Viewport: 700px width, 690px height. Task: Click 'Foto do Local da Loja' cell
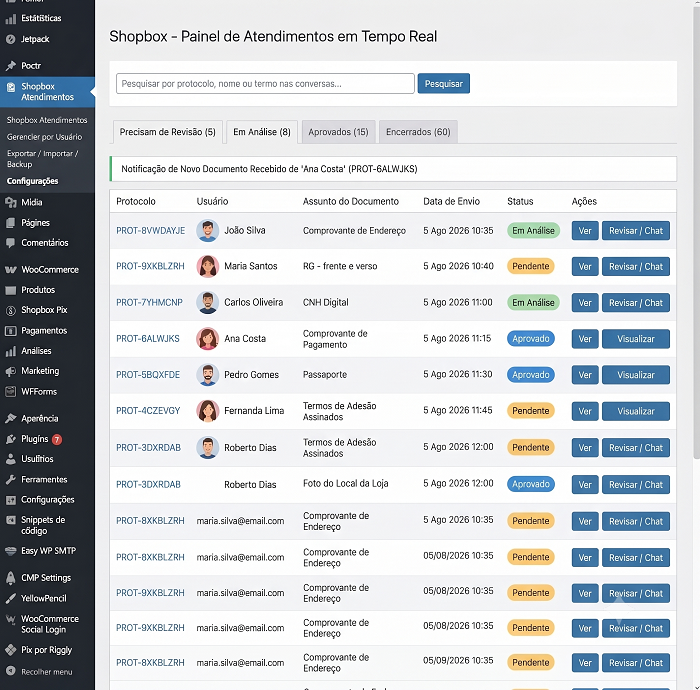click(346, 483)
